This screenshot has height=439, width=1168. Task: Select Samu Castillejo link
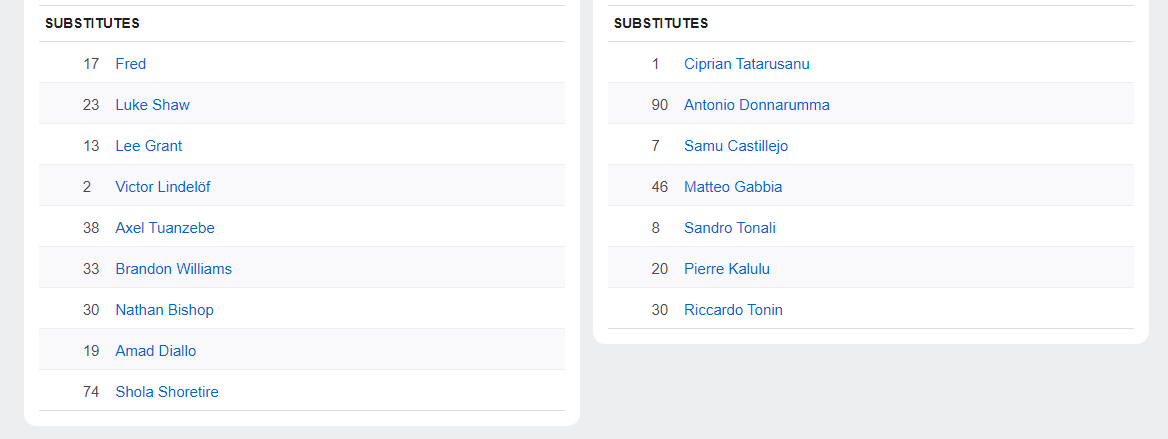(x=736, y=146)
